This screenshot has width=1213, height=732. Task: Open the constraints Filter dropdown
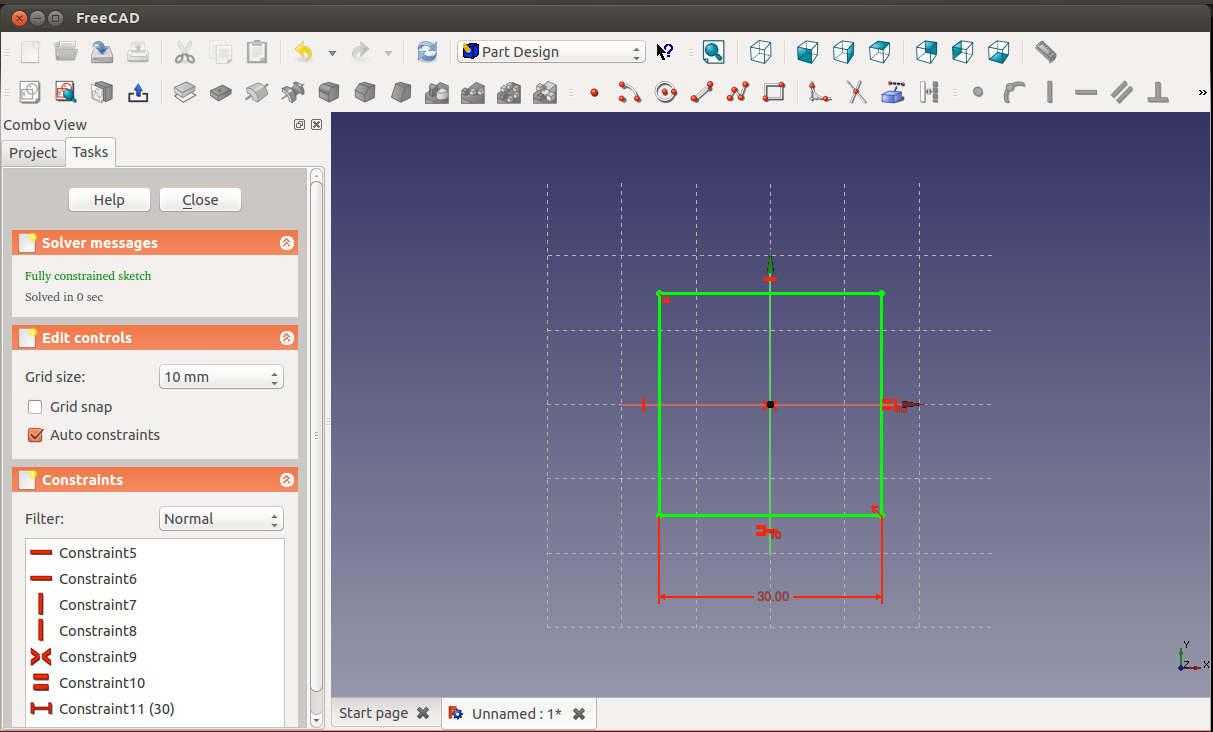tap(221, 519)
